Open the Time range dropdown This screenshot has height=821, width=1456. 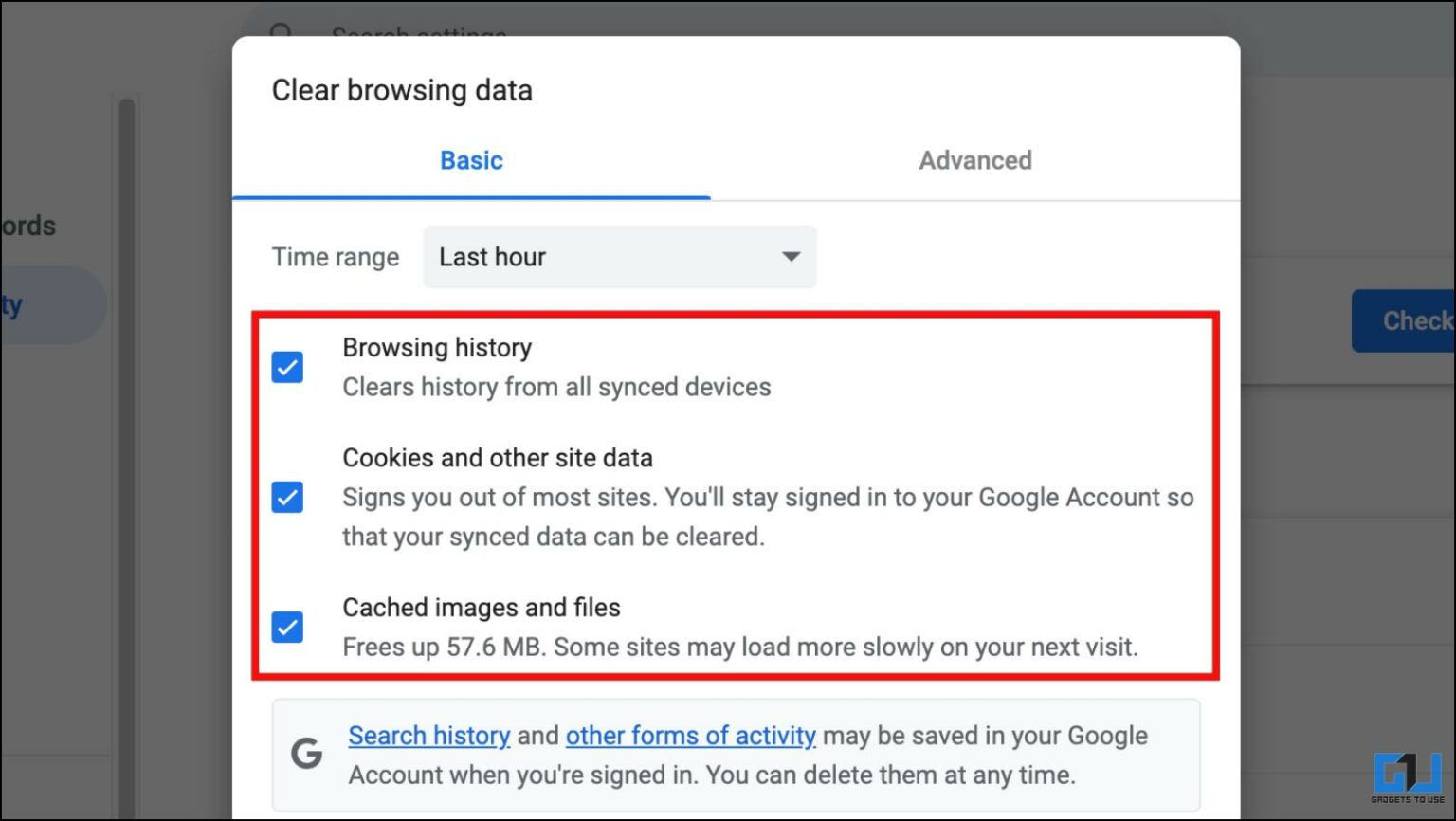click(619, 257)
